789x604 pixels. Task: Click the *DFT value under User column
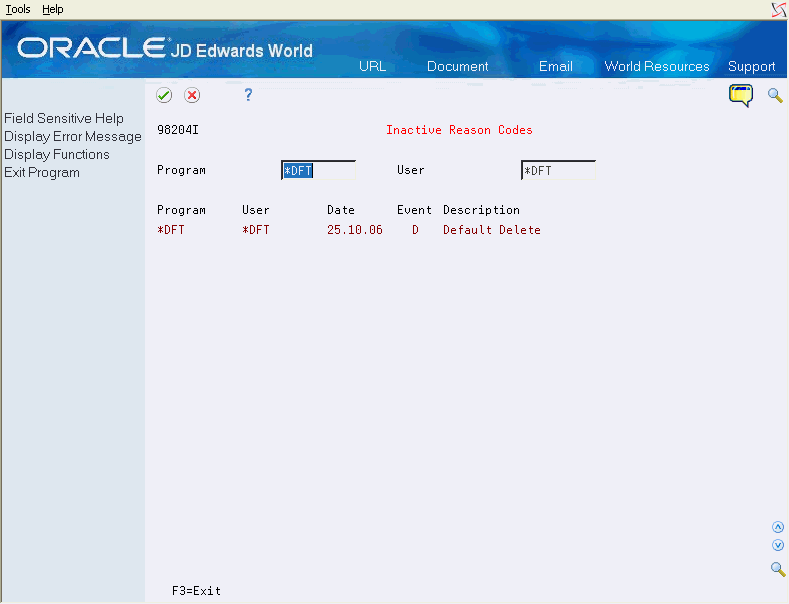point(256,230)
